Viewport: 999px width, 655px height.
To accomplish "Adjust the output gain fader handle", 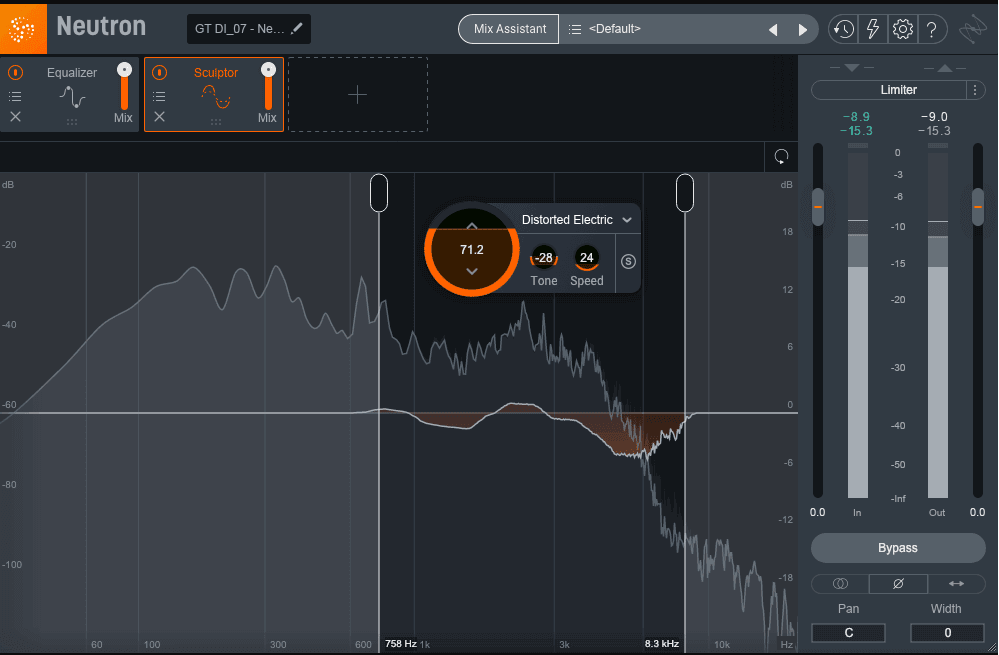I will [978, 207].
